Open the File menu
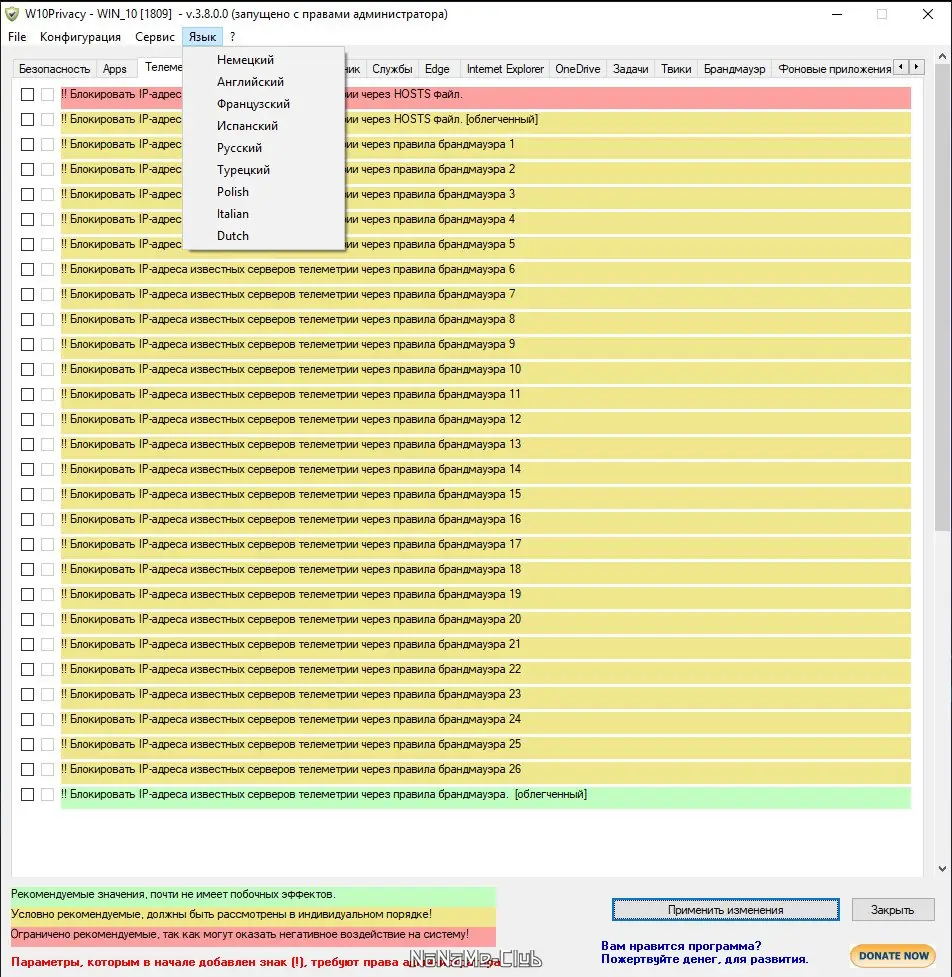The height and width of the screenshot is (977, 952). 17,37
